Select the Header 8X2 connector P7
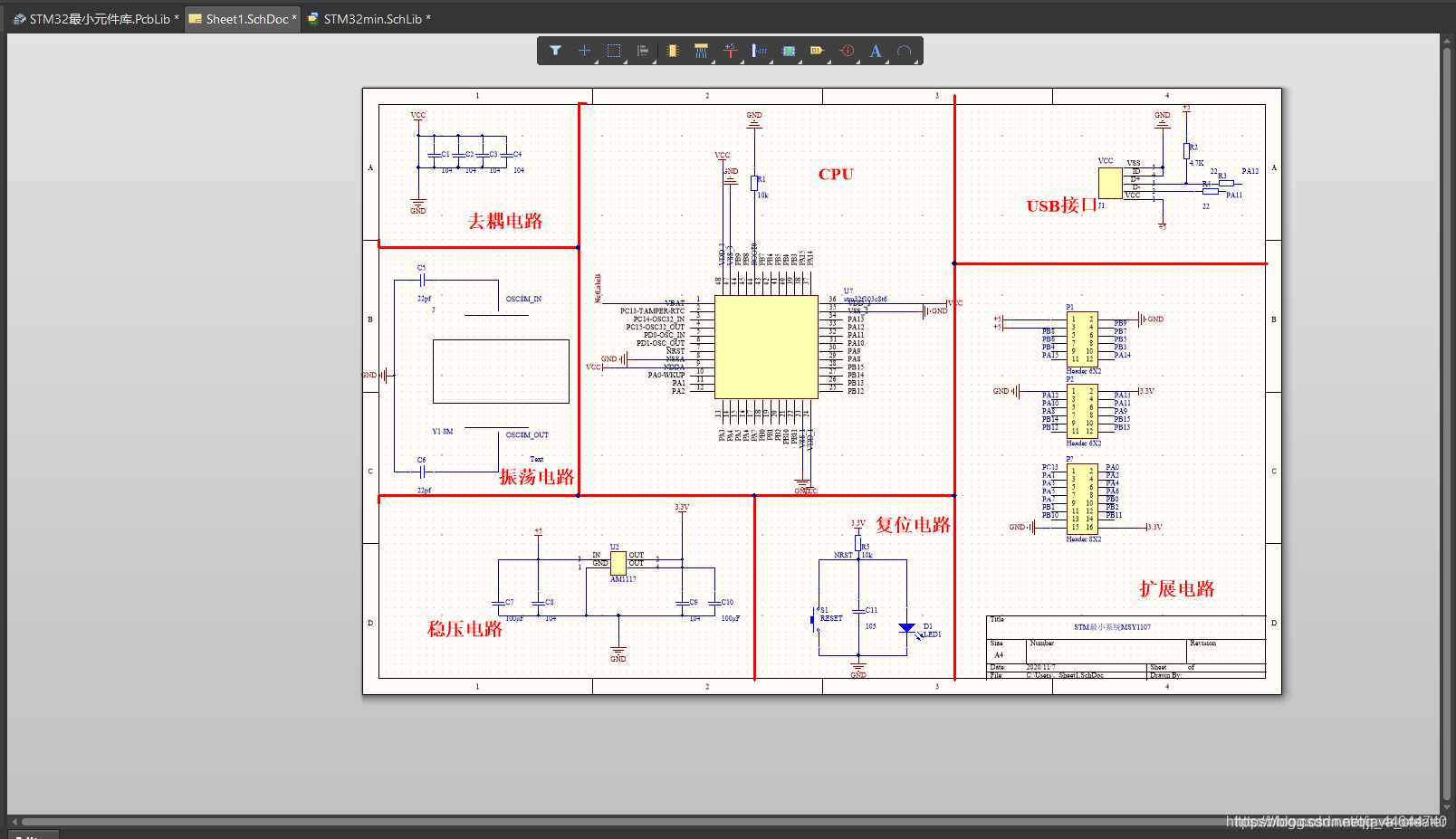 click(x=1082, y=501)
